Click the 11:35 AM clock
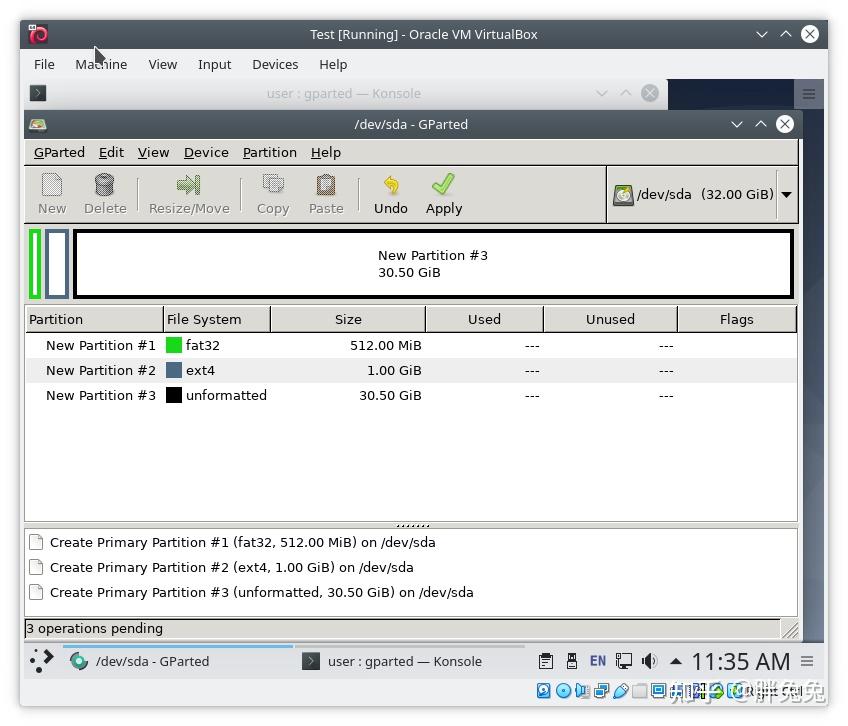This screenshot has width=848, height=726. point(740,661)
